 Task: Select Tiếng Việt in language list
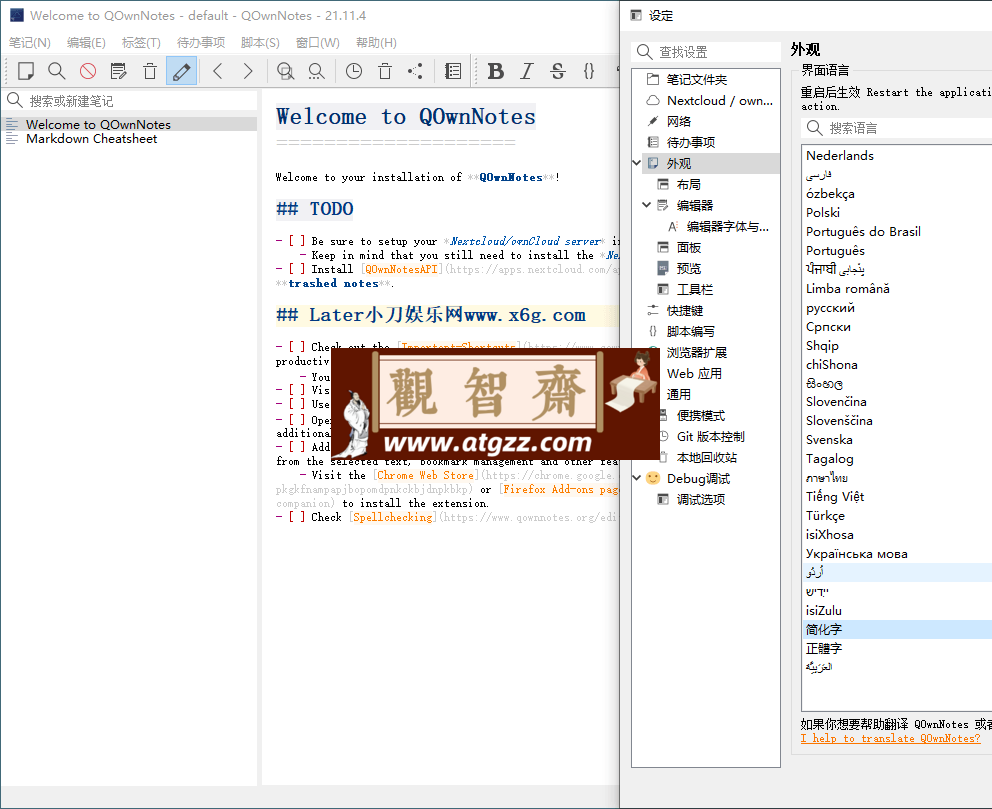coord(834,497)
